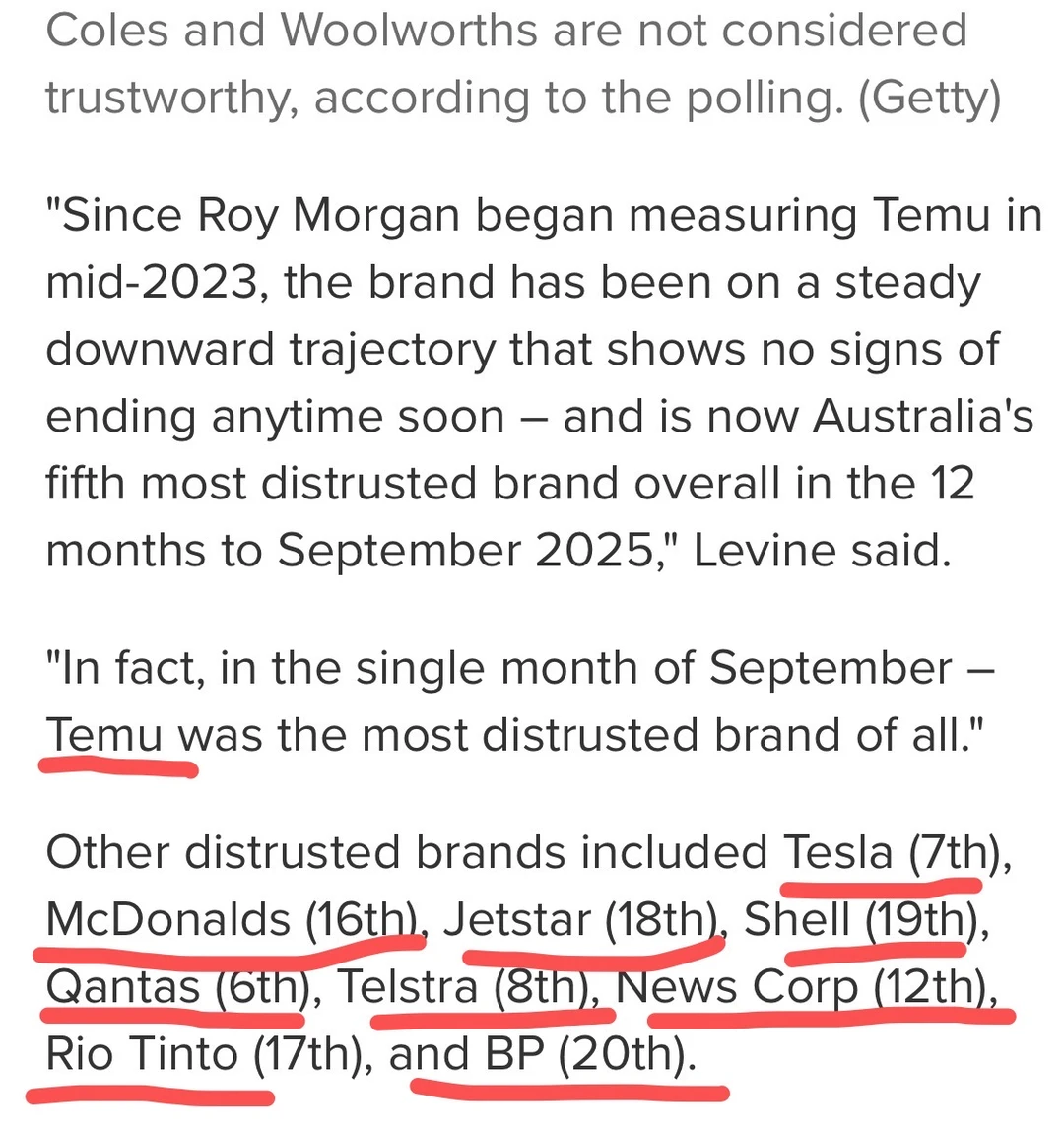This screenshot has width=1064, height=1129.
Task: Click the Rio Tinto (17th) text
Action: [203, 1053]
